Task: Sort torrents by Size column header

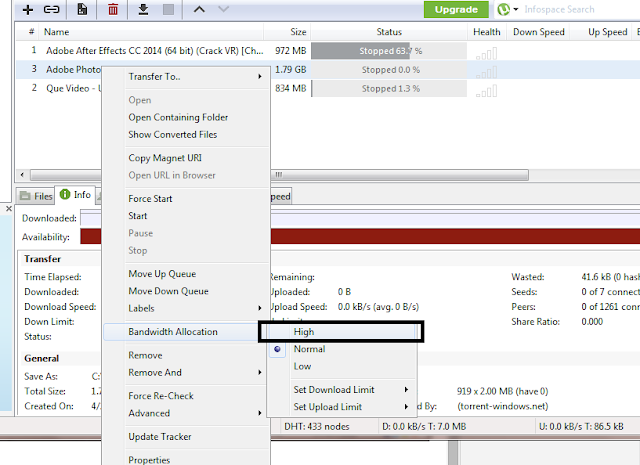Action: [287, 32]
